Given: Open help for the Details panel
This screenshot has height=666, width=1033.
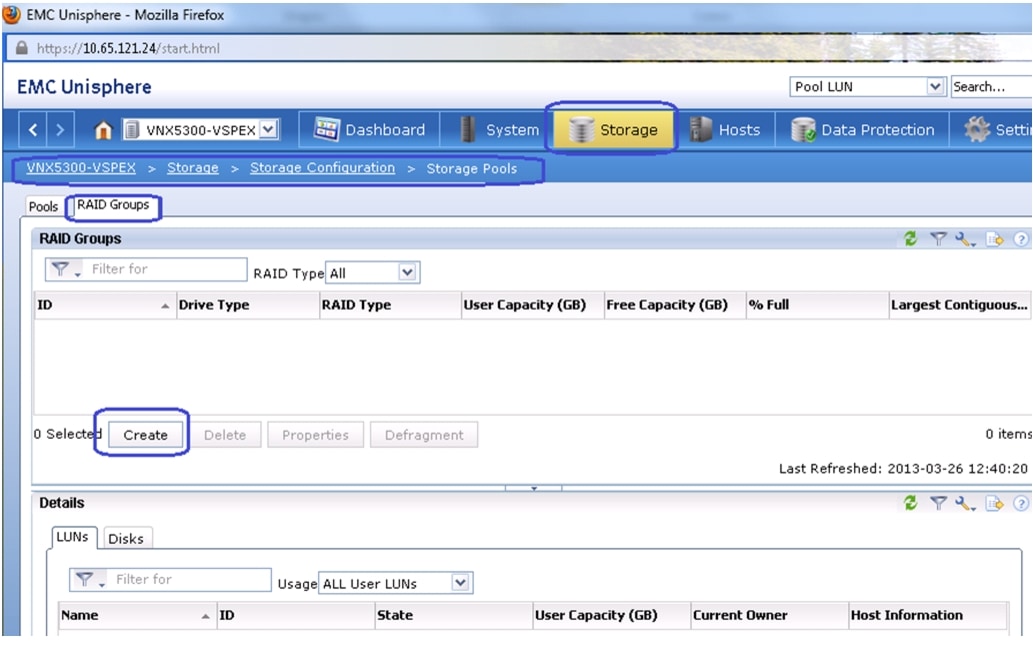Looking at the screenshot, I should tap(1020, 503).
